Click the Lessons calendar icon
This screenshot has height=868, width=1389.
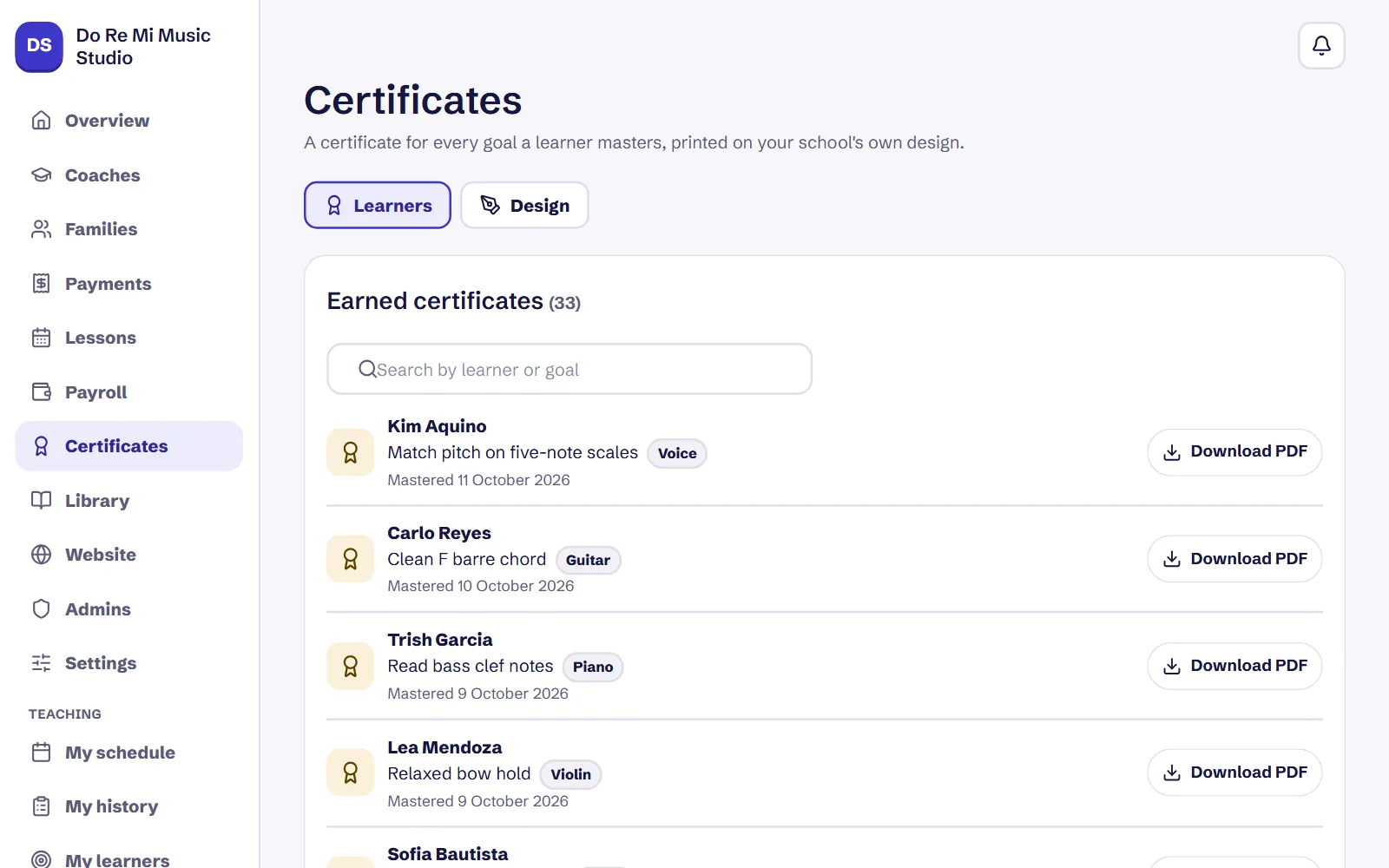click(41, 338)
